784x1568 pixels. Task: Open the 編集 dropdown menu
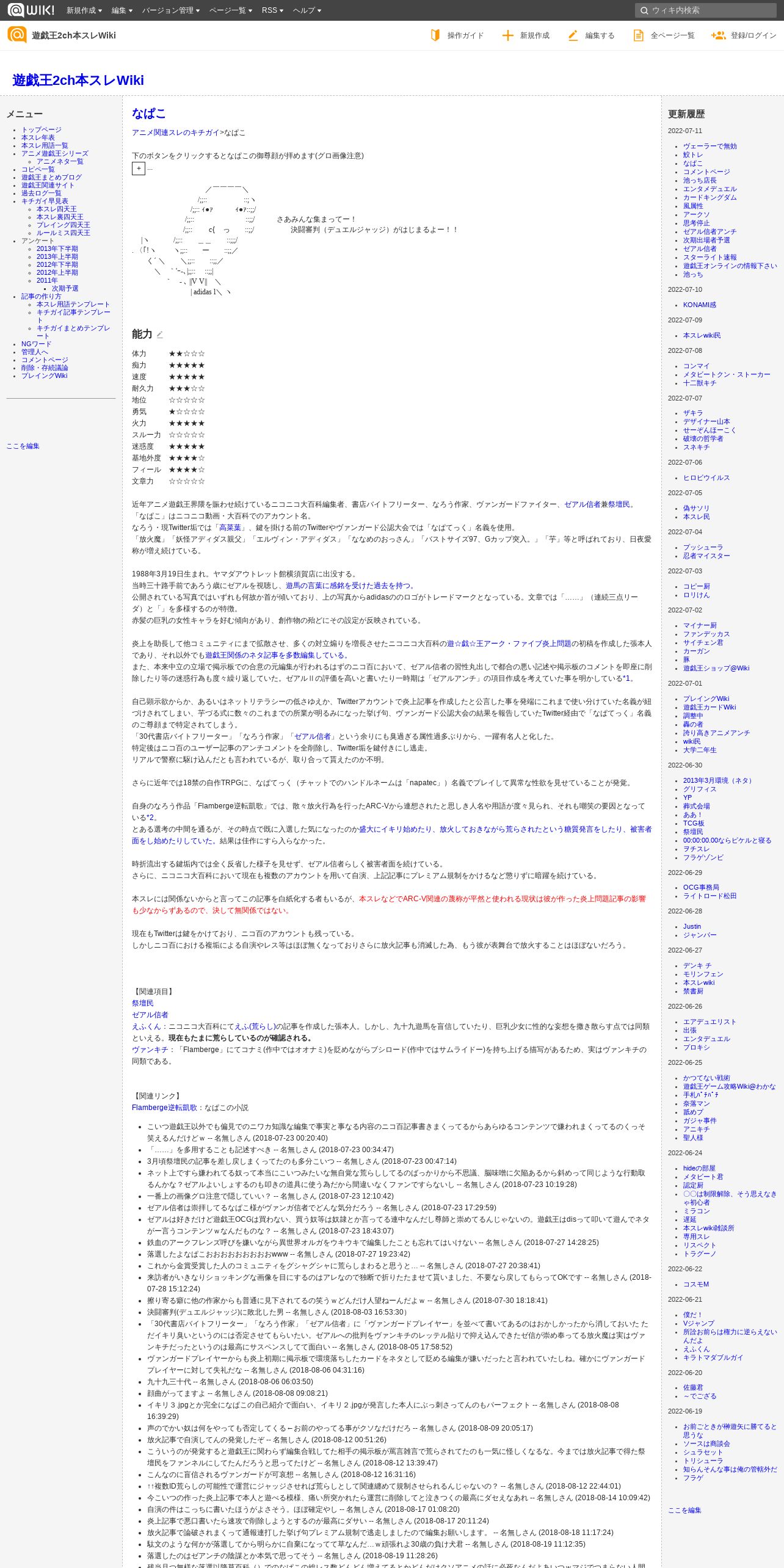click(x=122, y=10)
